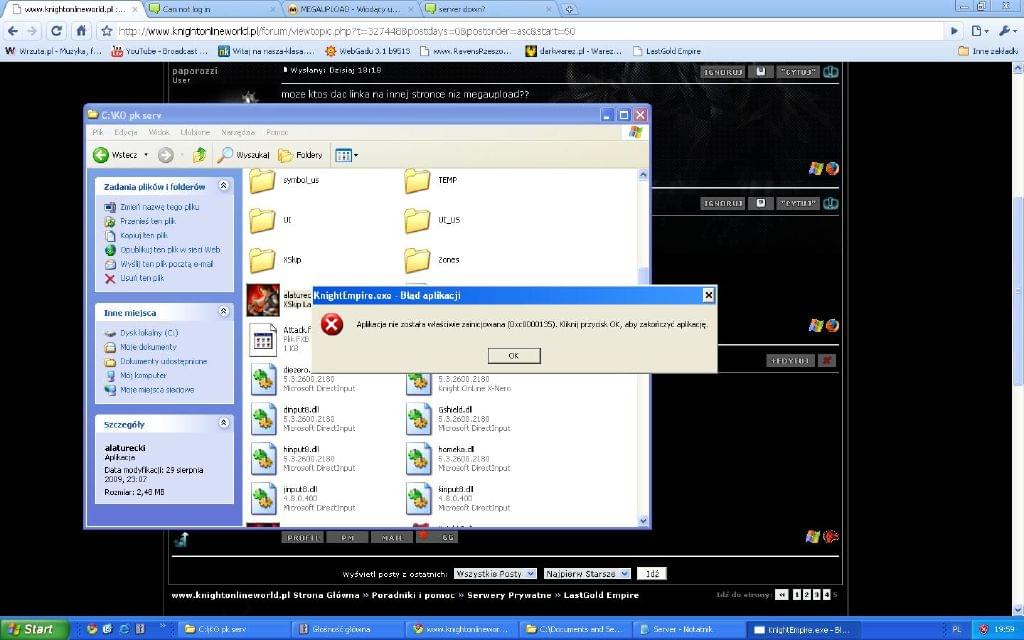
Task: Open Chrome's page control menu
Action: pos(978,31)
